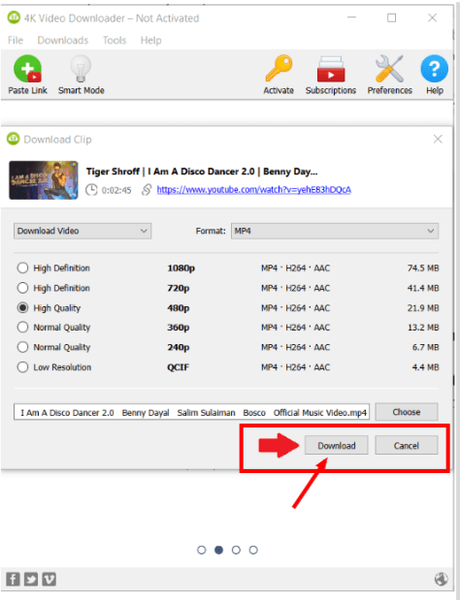Close the Download Clip dialog
This screenshot has height=600, width=460.
438,139
